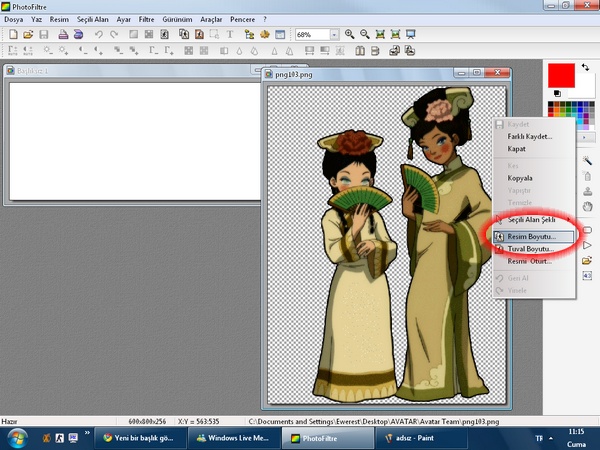
Task: Click the New document toolbar icon
Action: click(13, 34)
